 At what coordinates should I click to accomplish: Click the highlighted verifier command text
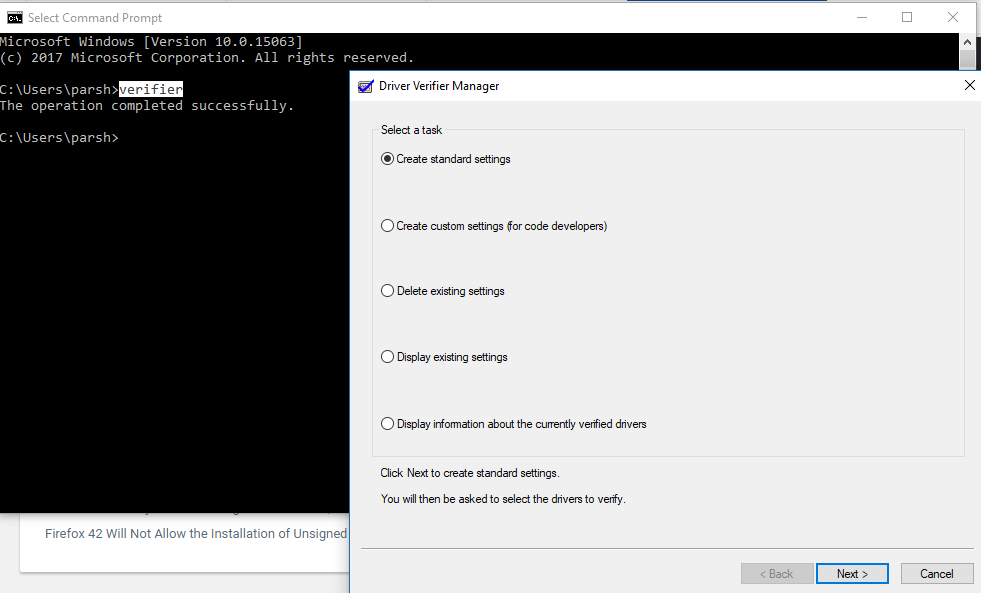[x=150, y=89]
